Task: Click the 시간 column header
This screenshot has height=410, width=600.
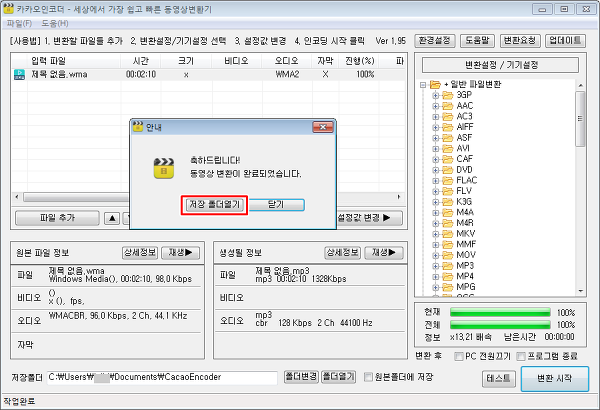Action: pos(141,61)
